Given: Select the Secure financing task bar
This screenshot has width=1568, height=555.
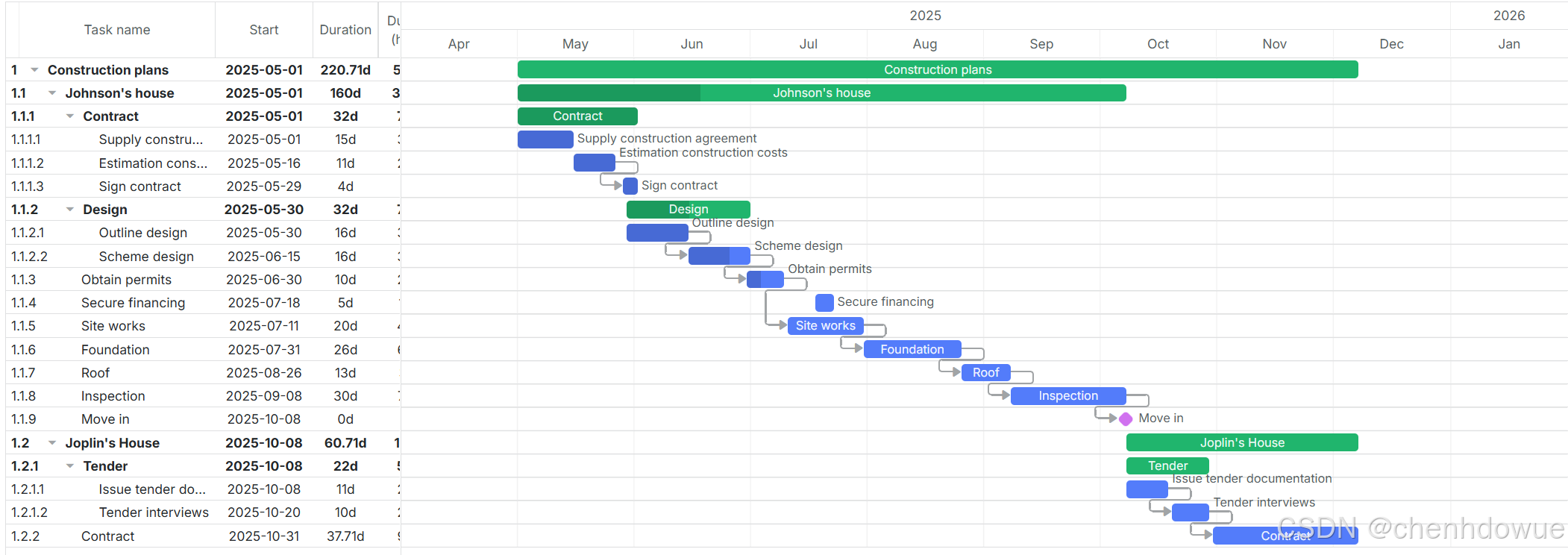Looking at the screenshot, I should click(824, 302).
